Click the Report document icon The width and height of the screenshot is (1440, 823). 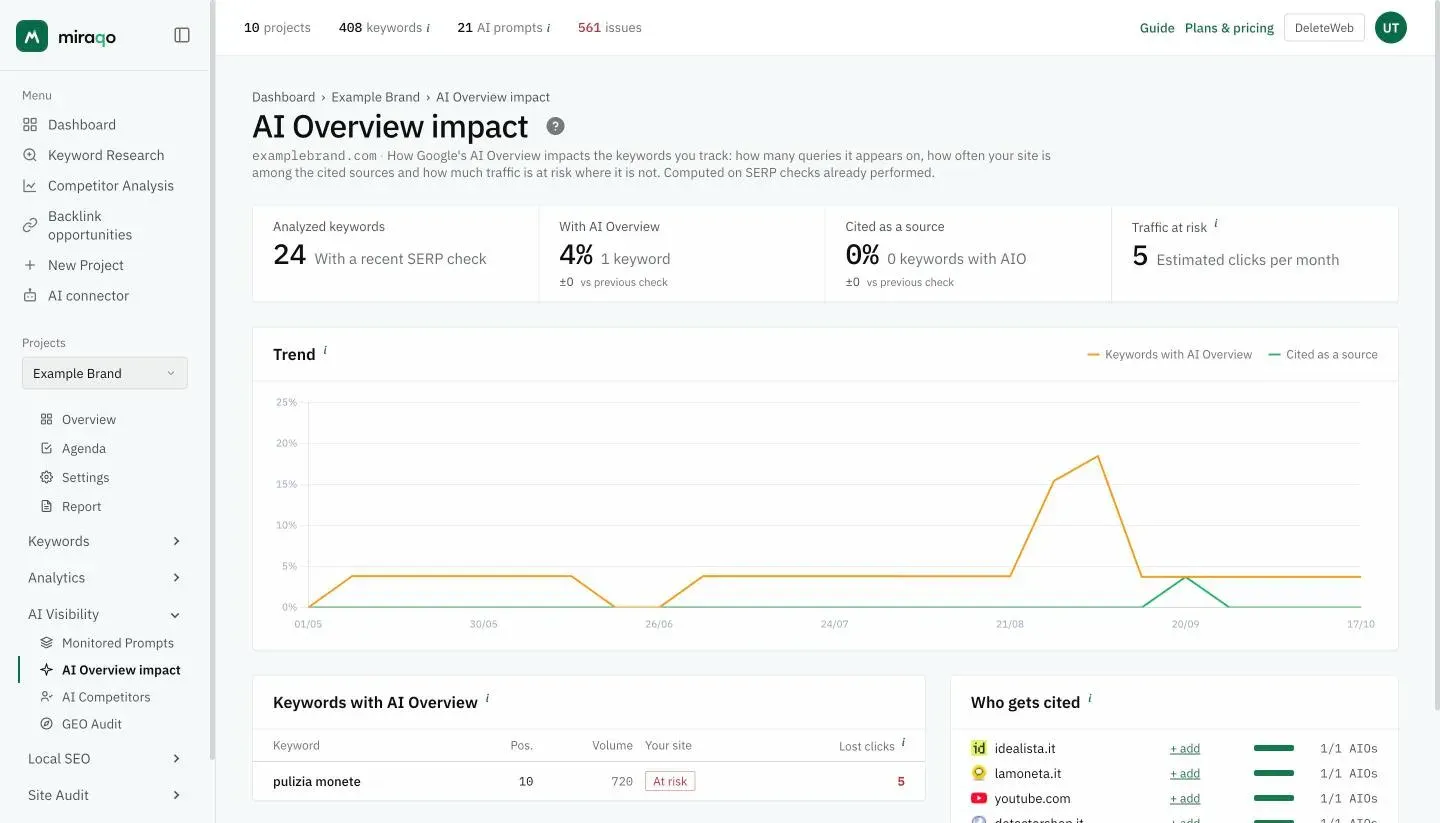coord(46,507)
